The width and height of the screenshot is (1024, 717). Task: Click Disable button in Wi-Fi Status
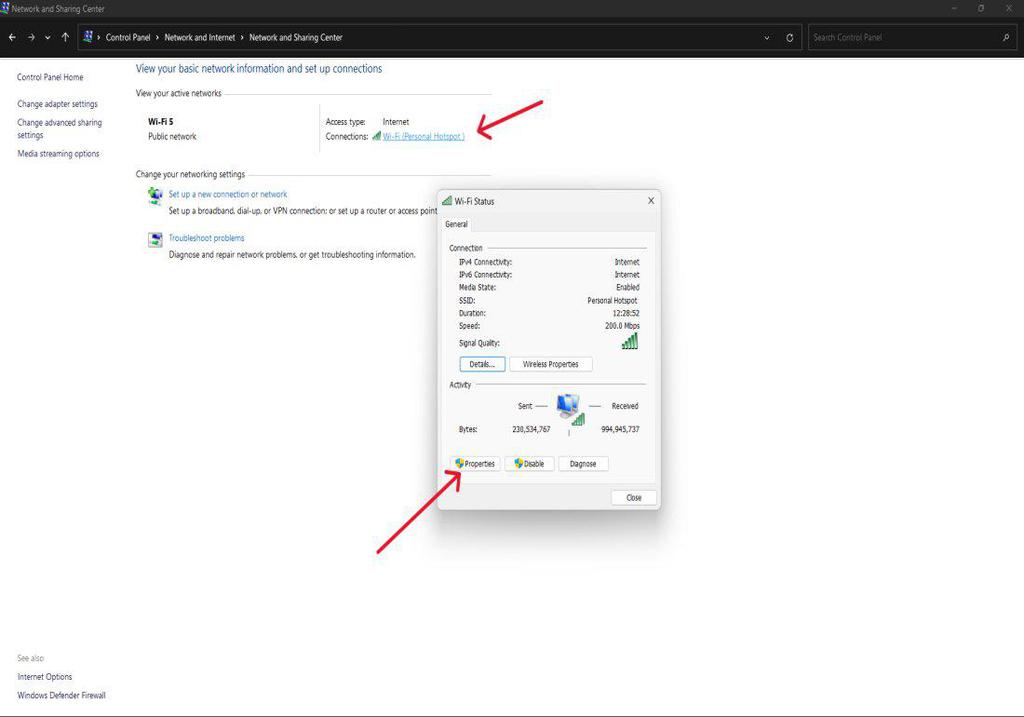tap(530, 464)
